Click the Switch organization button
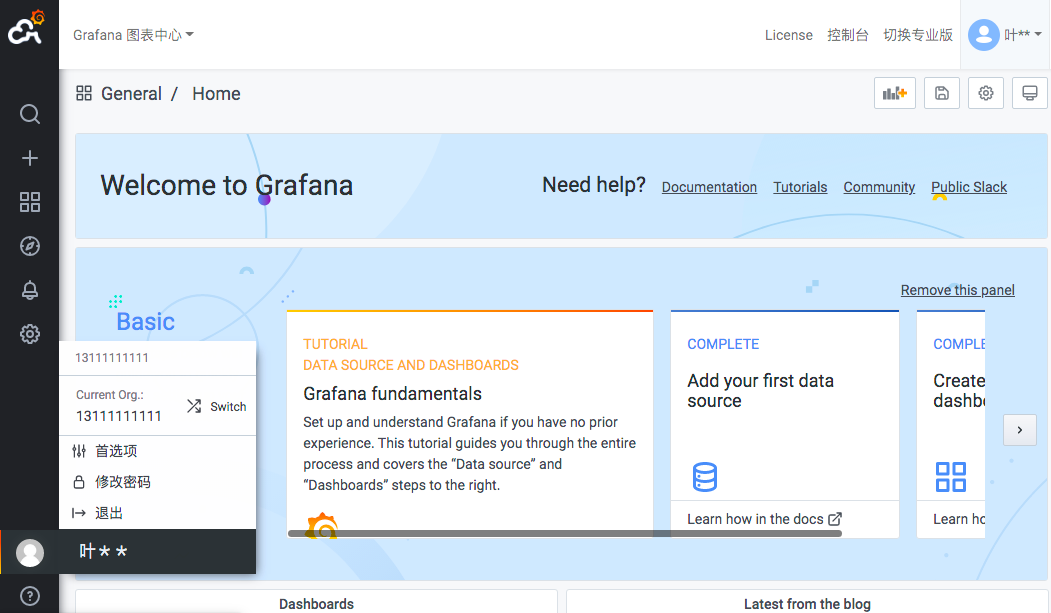Image resolution: width=1051 pixels, height=613 pixels. coord(217,407)
